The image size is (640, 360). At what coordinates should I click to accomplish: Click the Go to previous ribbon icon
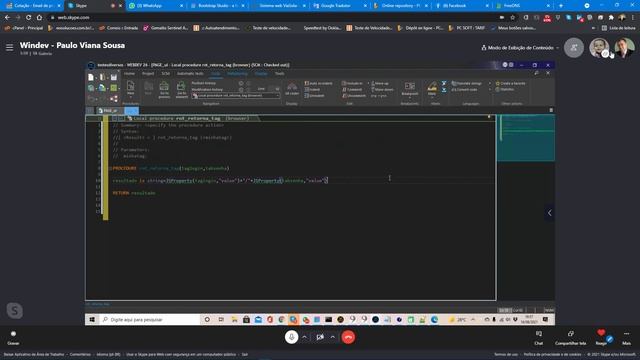pyautogui.click(x=164, y=90)
